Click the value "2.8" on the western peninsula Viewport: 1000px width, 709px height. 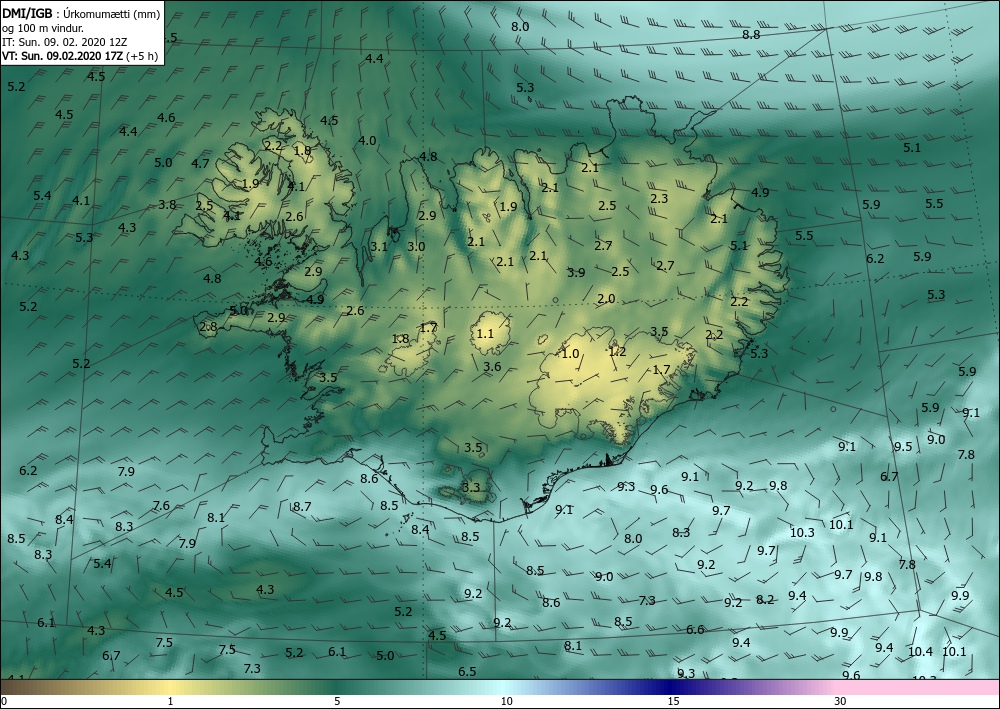pyautogui.click(x=209, y=327)
